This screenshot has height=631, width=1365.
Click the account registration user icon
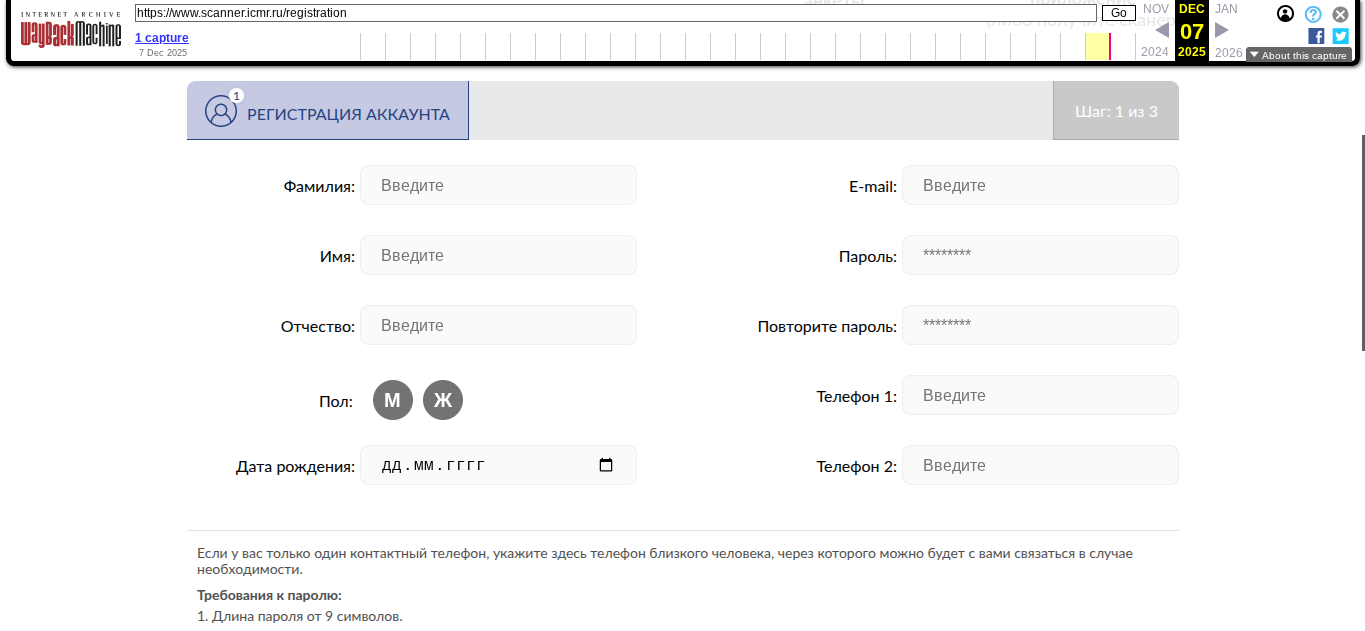pyautogui.click(x=221, y=111)
